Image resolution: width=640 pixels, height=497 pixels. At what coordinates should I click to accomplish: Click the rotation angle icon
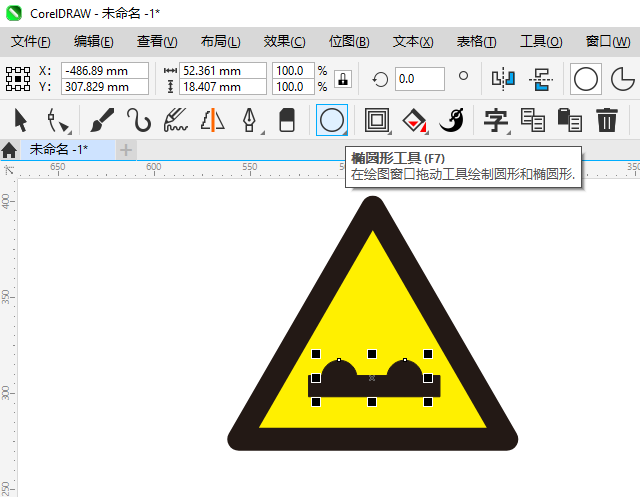[380, 79]
